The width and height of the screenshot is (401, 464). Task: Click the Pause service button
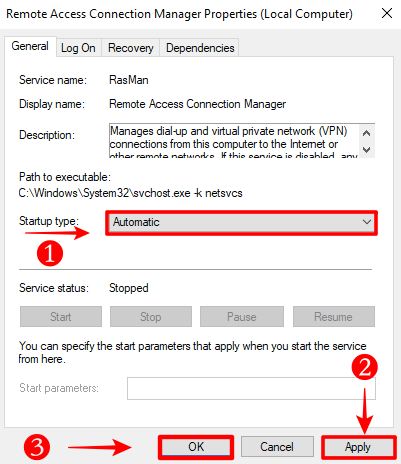point(242,317)
